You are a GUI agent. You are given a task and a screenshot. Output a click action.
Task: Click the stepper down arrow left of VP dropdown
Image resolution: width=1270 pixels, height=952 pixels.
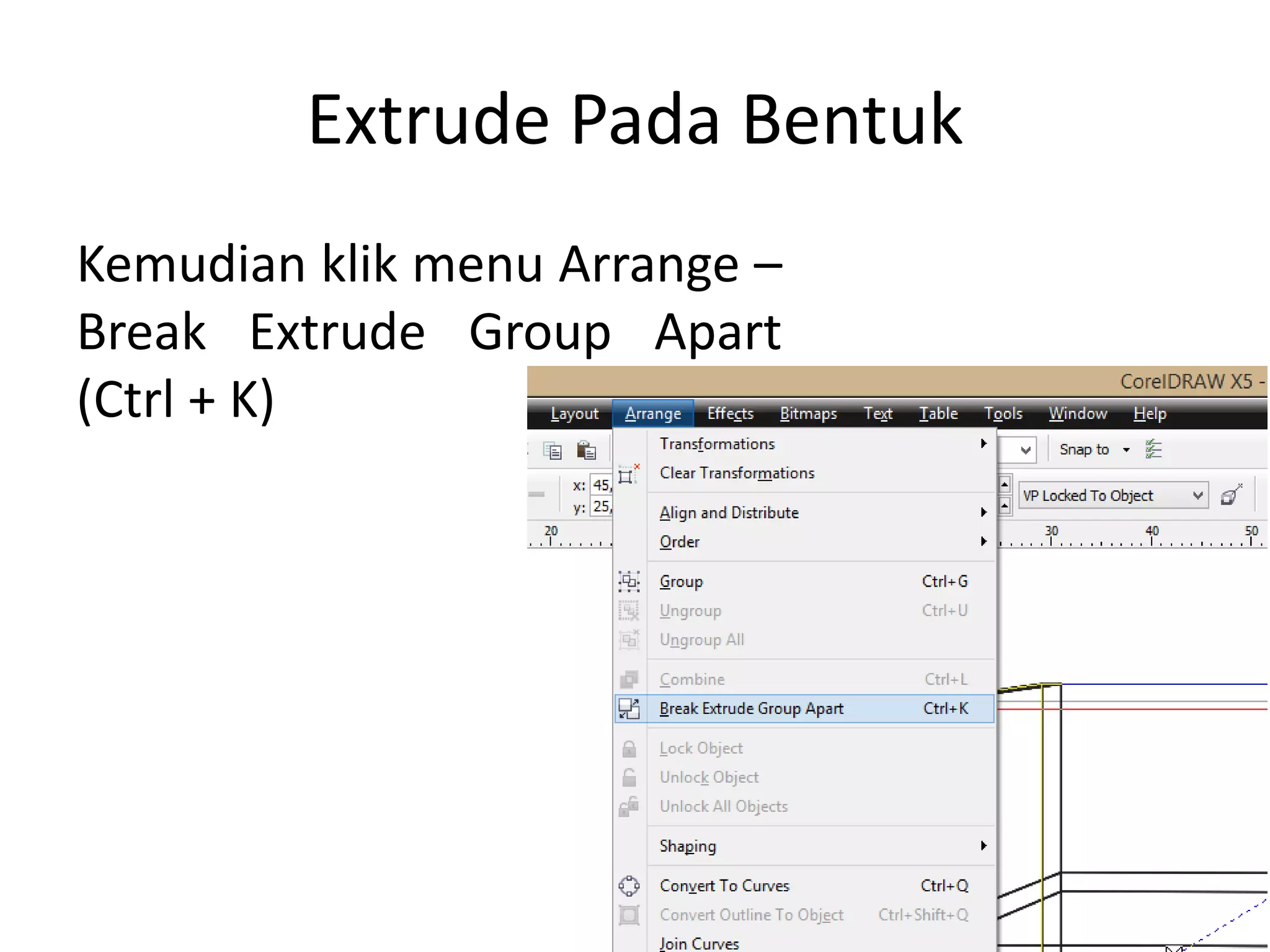point(1005,506)
